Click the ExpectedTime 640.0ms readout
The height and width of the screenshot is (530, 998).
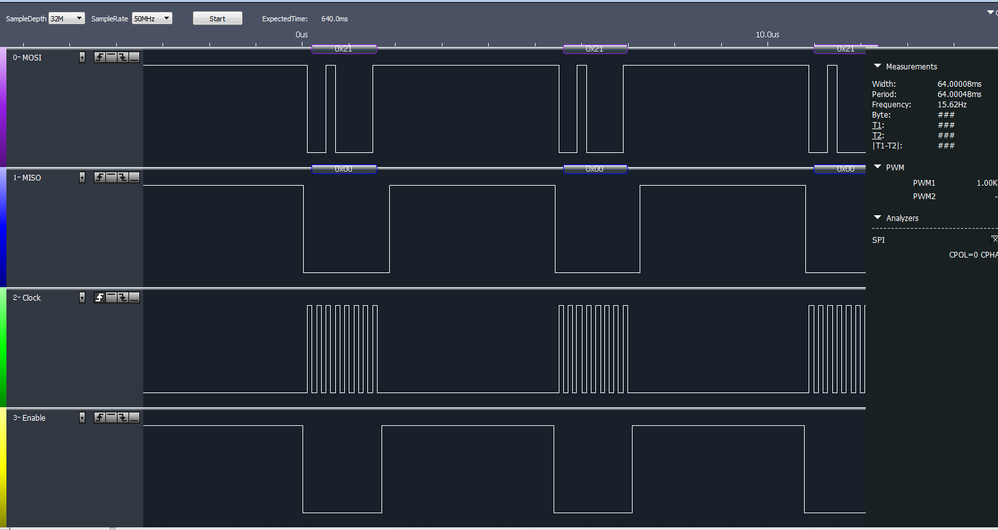tap(334, 19)
